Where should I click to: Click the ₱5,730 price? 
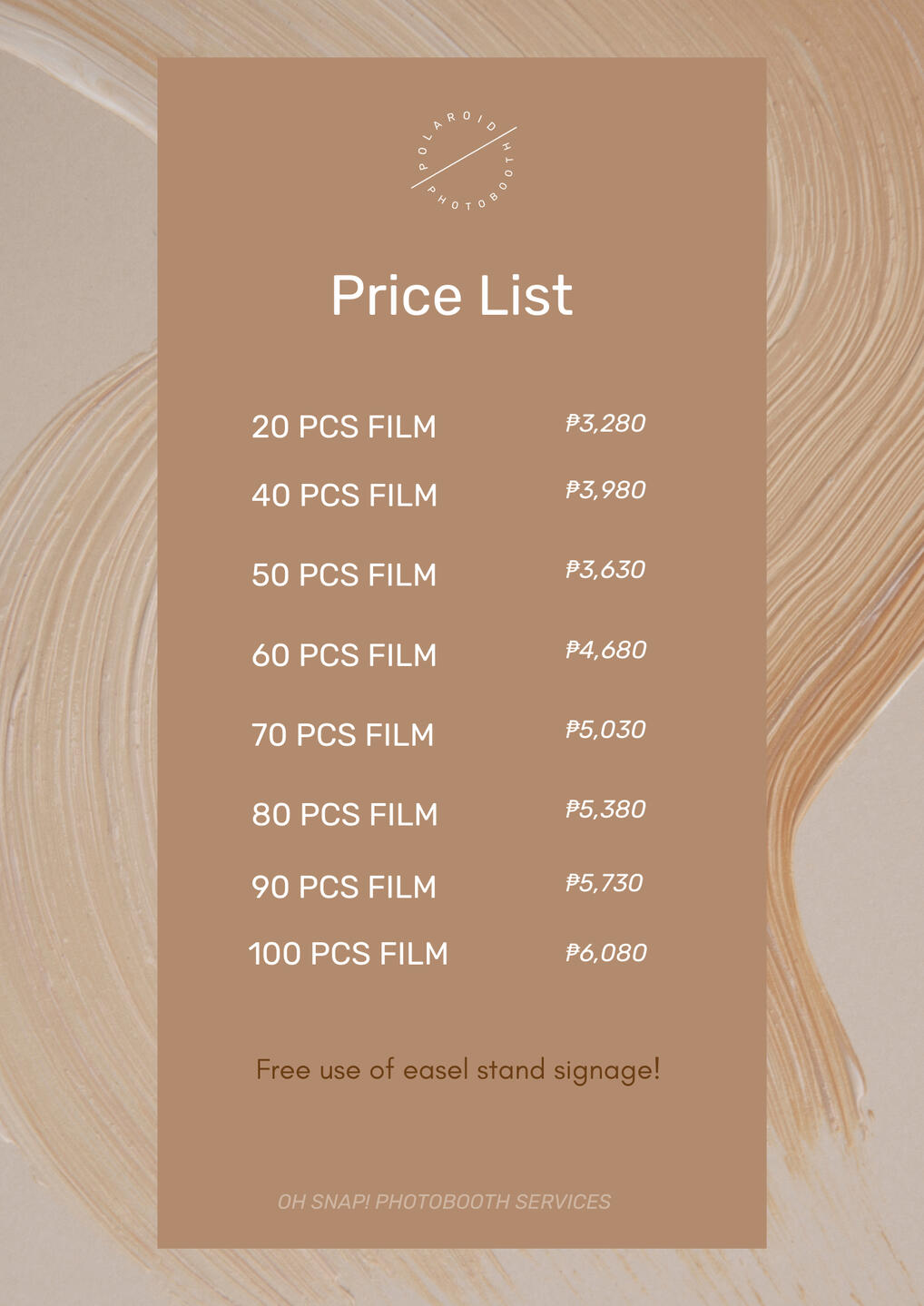tap(605, 883)
